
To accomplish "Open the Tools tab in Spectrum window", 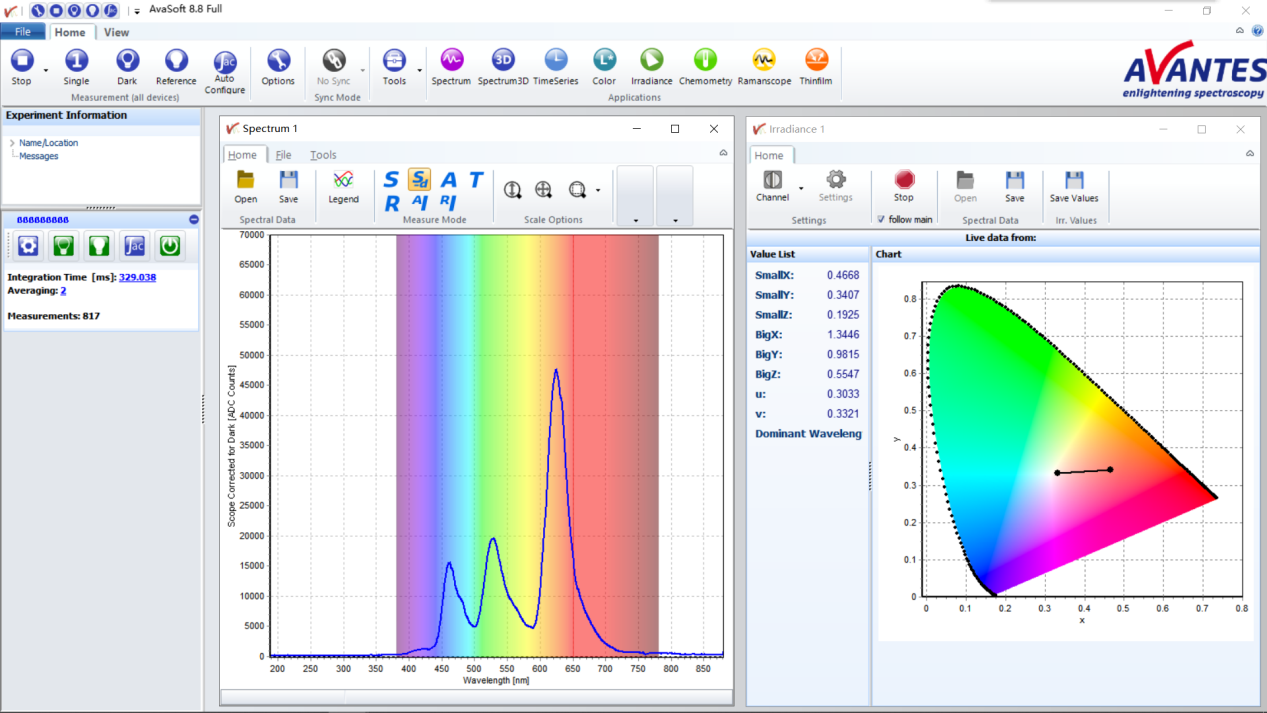I will (x=323, y=155).
